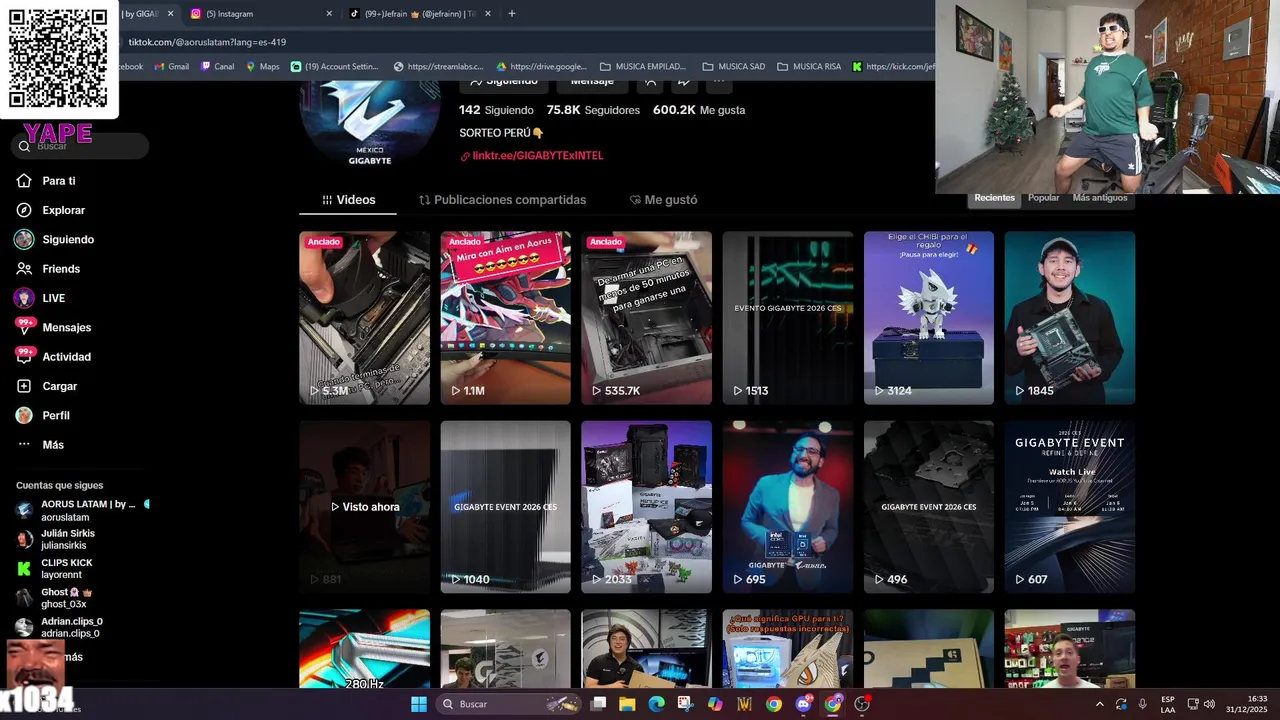Switch to the Me gustó tab
Viewport: 1280px width, 720px height.
[664, 200]
